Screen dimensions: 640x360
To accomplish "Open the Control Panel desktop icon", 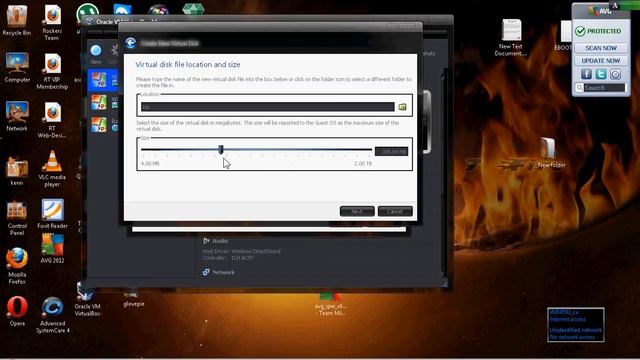I will (x=17, y=218).
